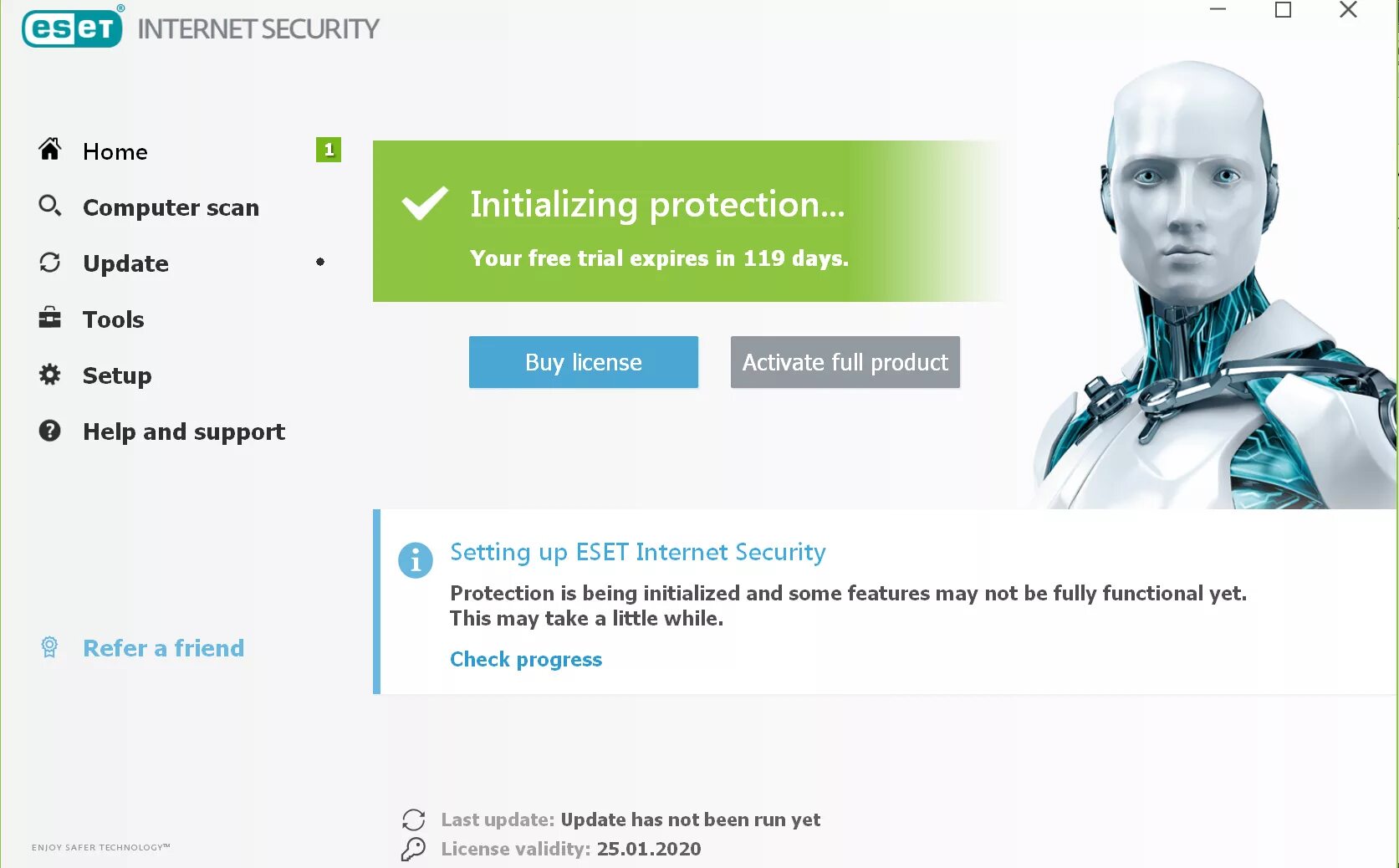Click the Setup gear icon

[x=50, y=375]
